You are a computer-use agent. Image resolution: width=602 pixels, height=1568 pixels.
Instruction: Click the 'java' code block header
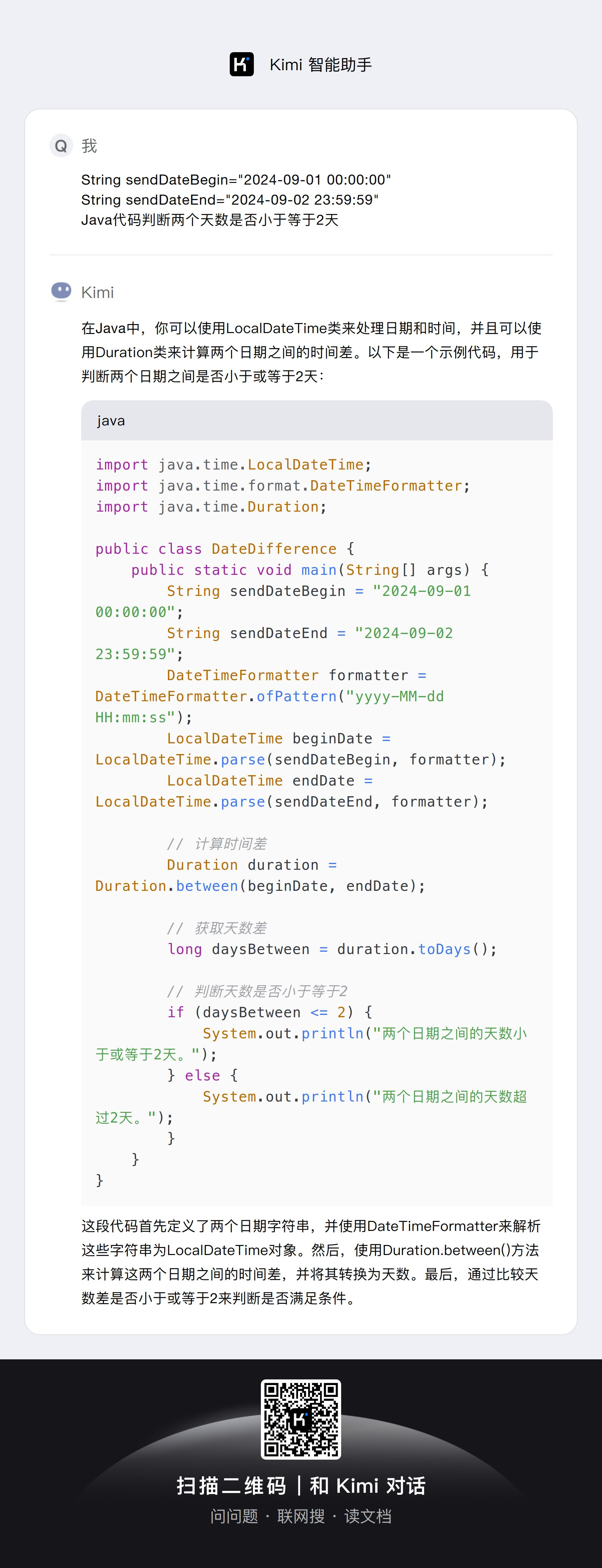pyautogui.click(x=316, y=421)
